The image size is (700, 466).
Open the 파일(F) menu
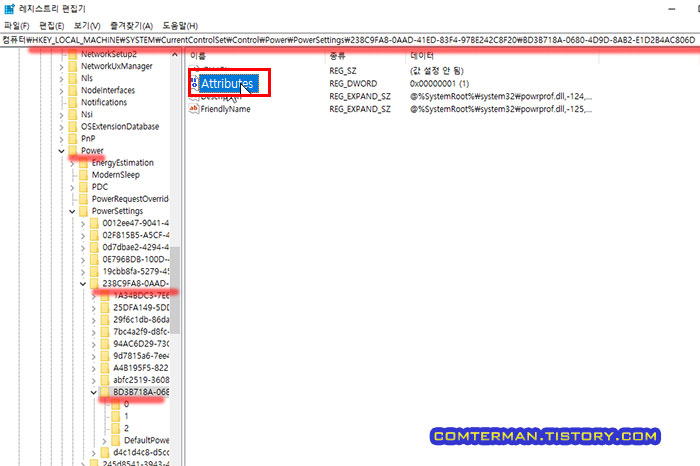coord(17,26)
